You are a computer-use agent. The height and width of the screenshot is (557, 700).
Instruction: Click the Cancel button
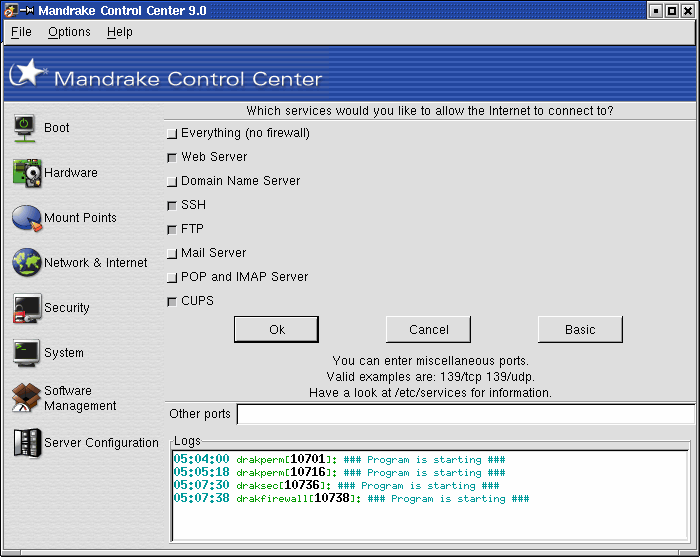[428, 329]
